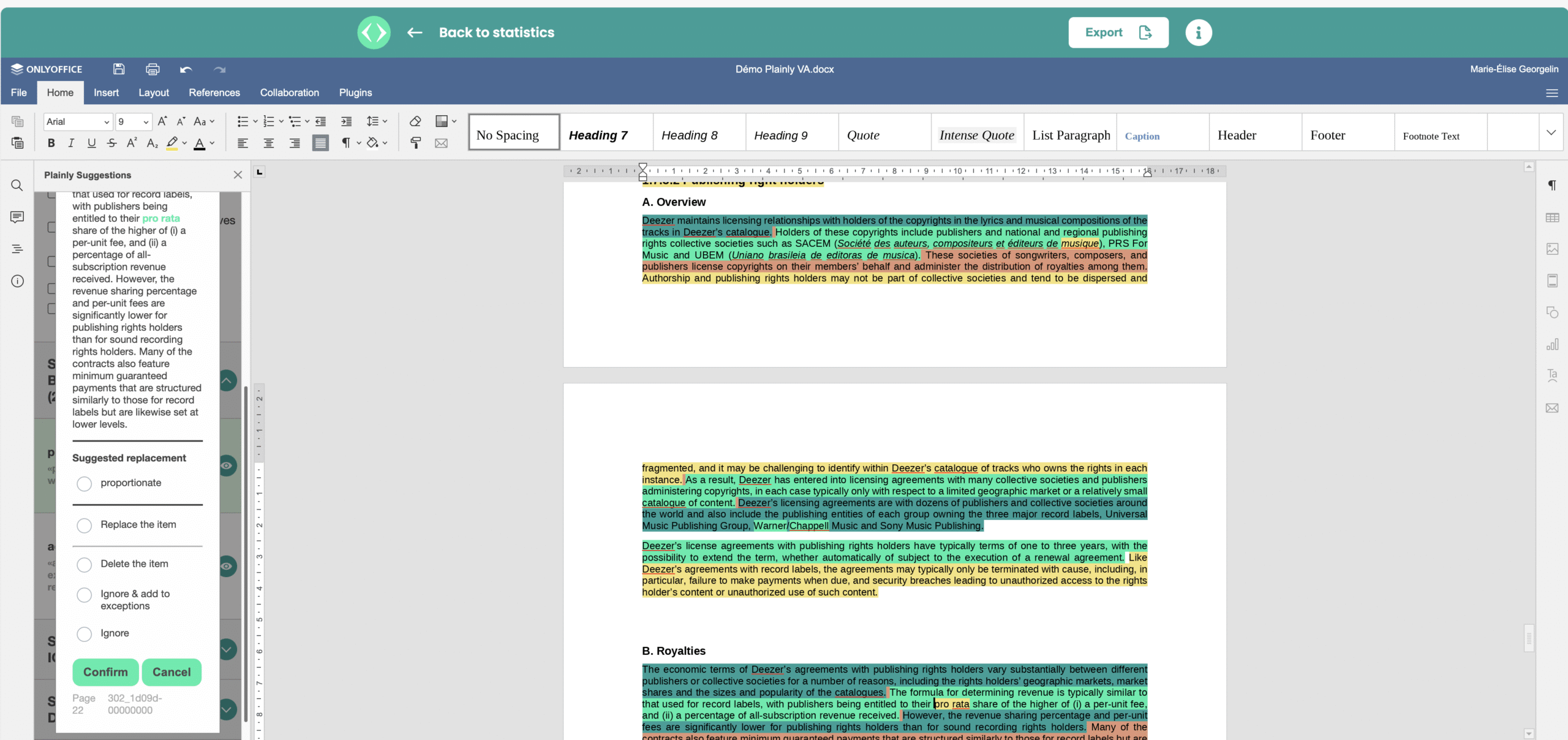
Task: Click the Print icon in title bar
Action: 153,69
